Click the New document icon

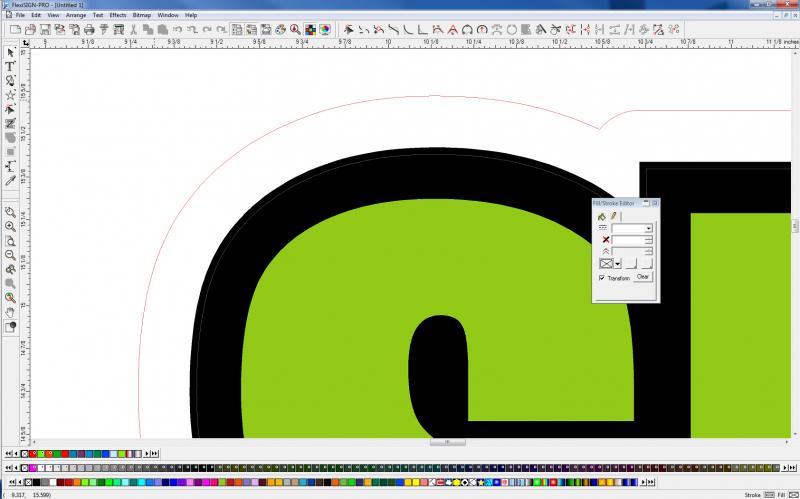[x=15, y=30]
